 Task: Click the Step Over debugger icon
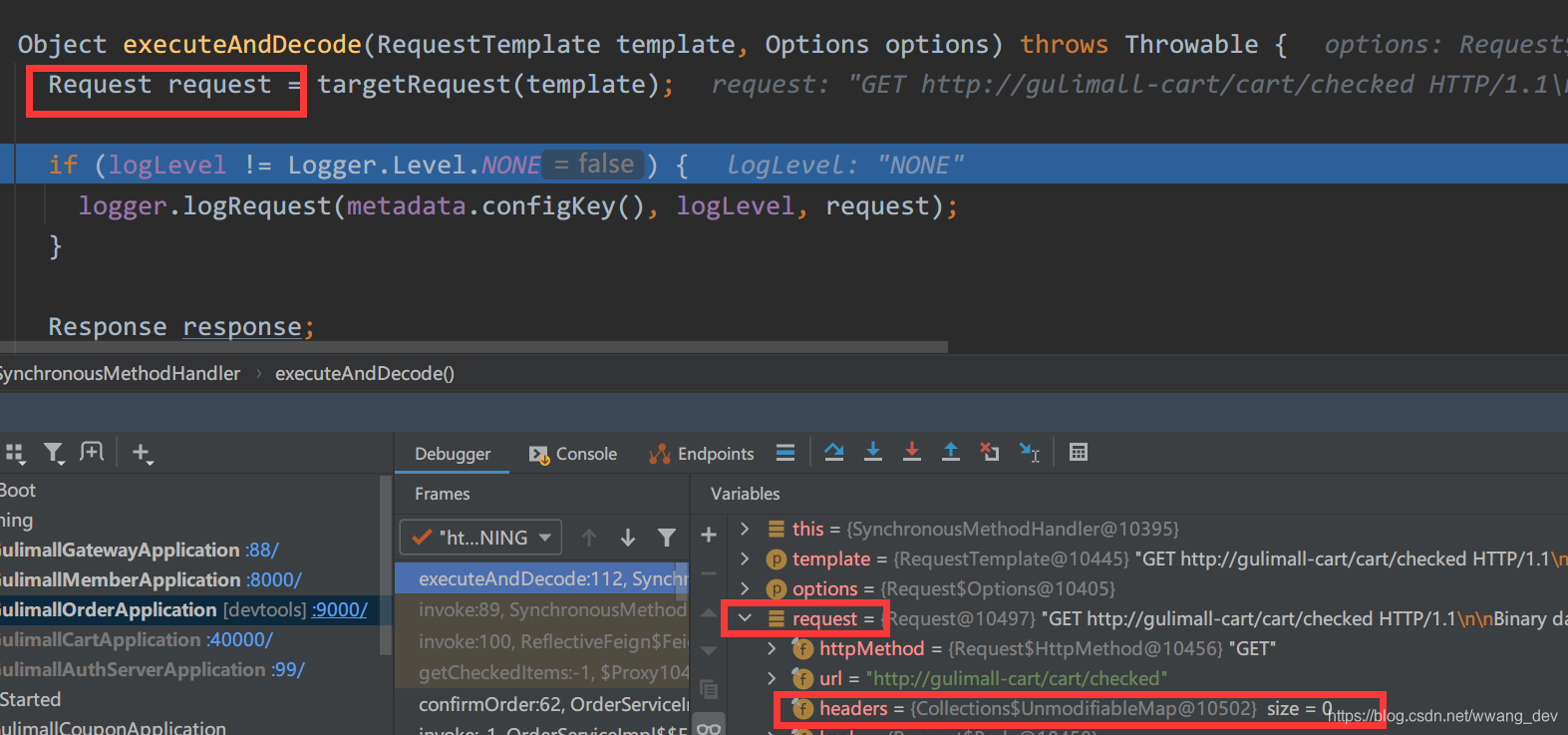(834, 453)
